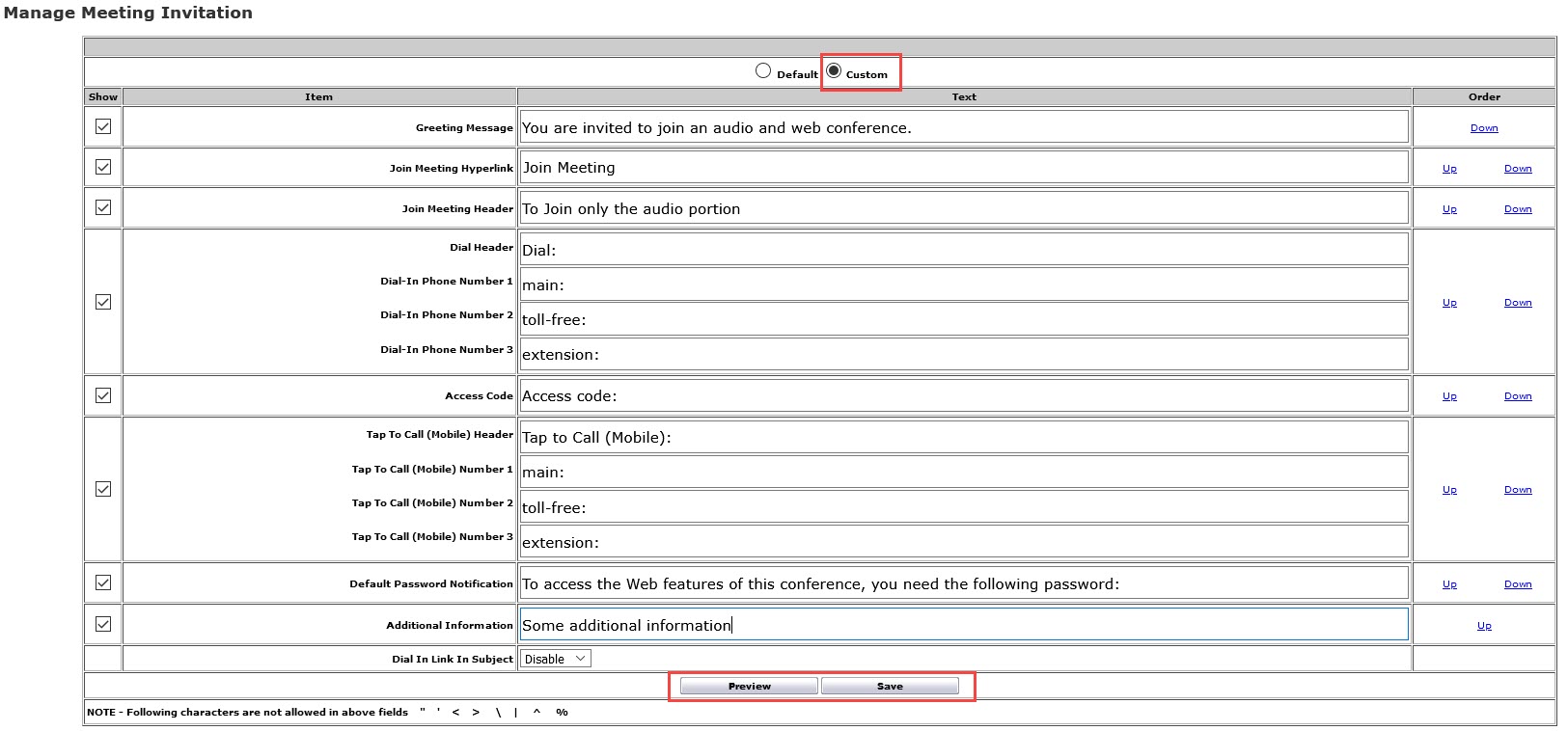This screenshot has width=1568, height=731.
Task: Uncheck the Greeting Message show checkbox
Action: [x=103, y=126]
